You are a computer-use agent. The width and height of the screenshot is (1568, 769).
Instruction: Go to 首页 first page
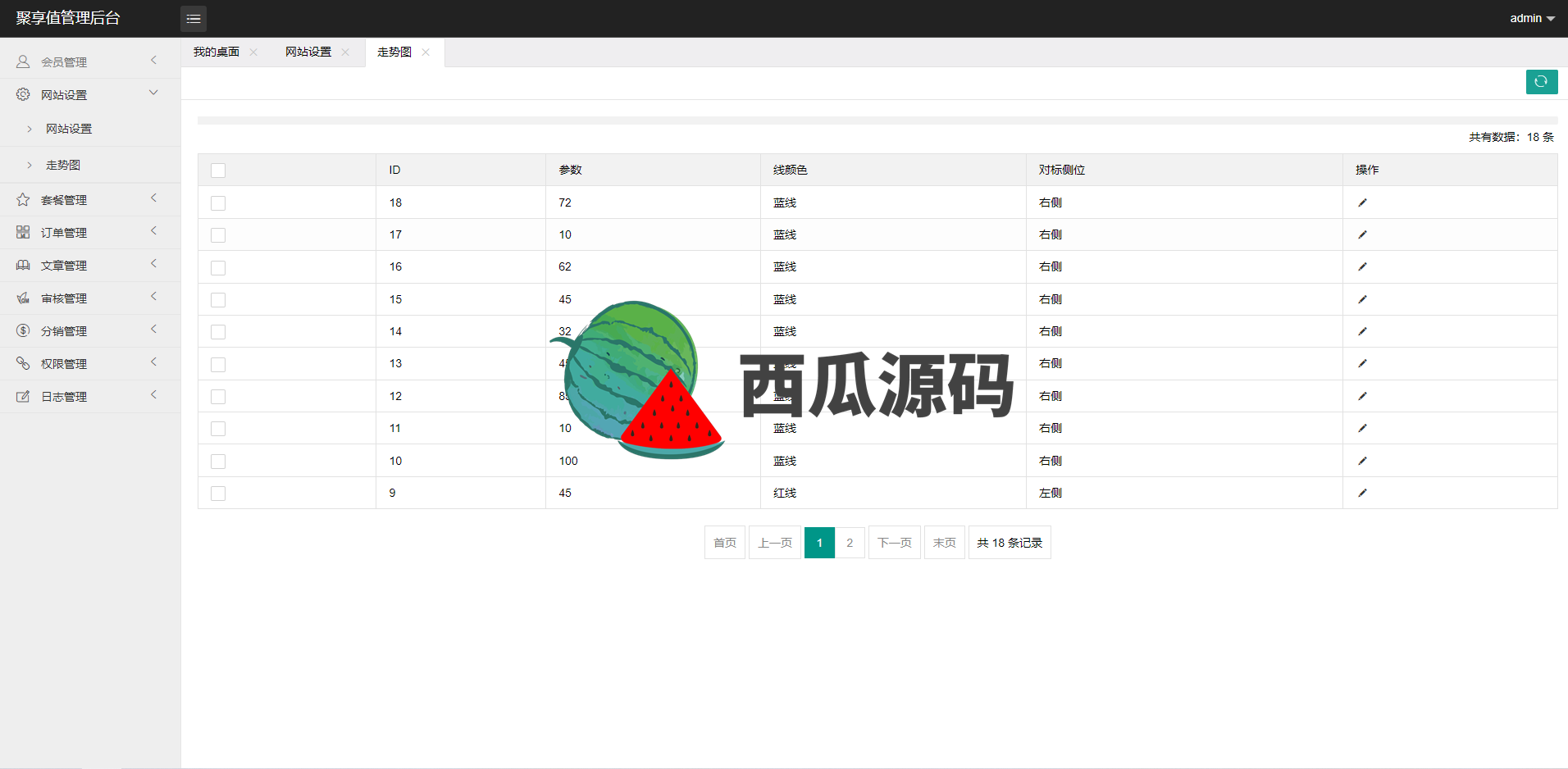coord(725,542)
